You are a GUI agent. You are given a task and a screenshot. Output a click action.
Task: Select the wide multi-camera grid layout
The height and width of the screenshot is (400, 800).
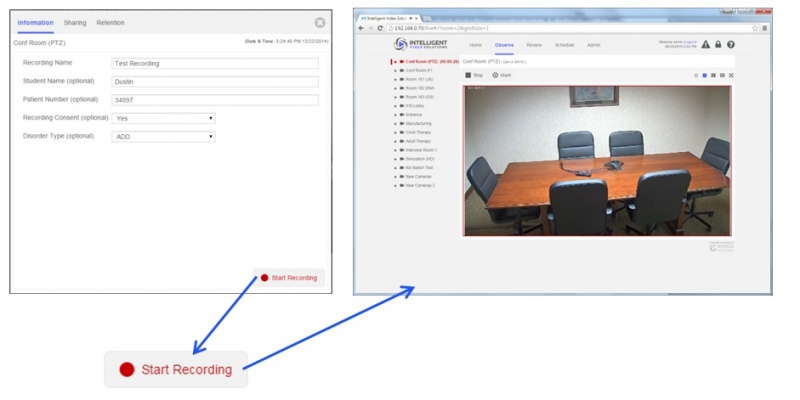click(722, 76)
